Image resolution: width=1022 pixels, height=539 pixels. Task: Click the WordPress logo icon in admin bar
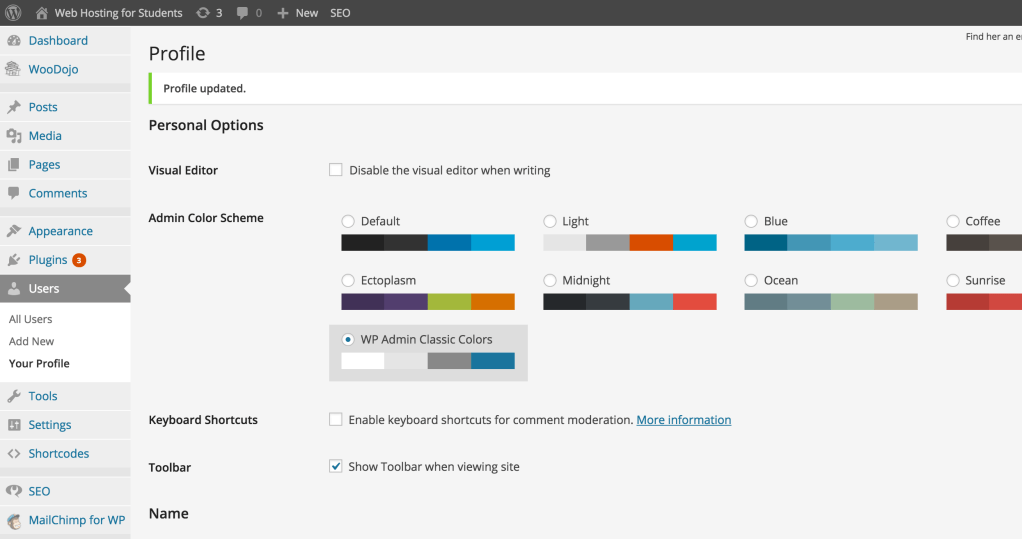pyautogui.click(x=13, y=12)
